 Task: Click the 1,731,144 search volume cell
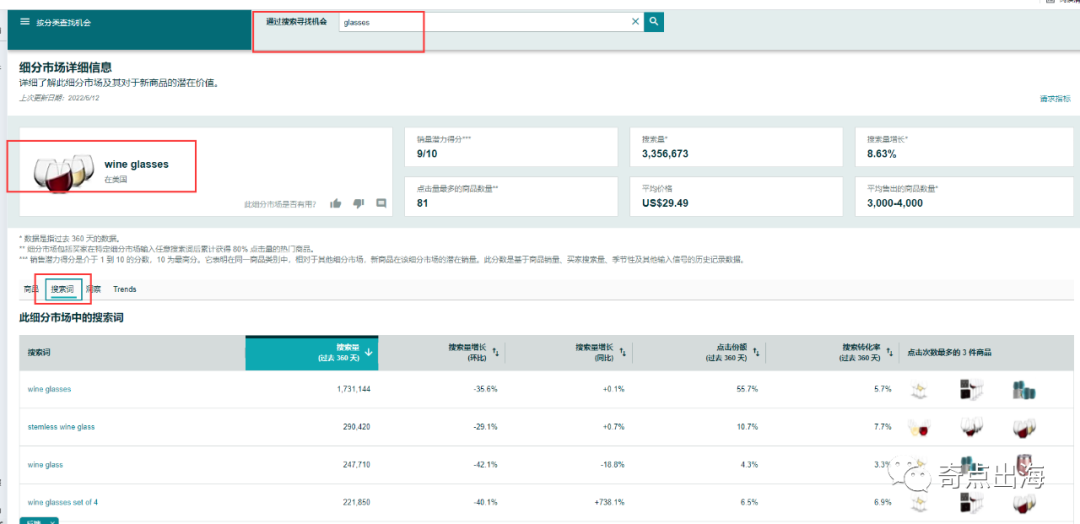[353, 389]
